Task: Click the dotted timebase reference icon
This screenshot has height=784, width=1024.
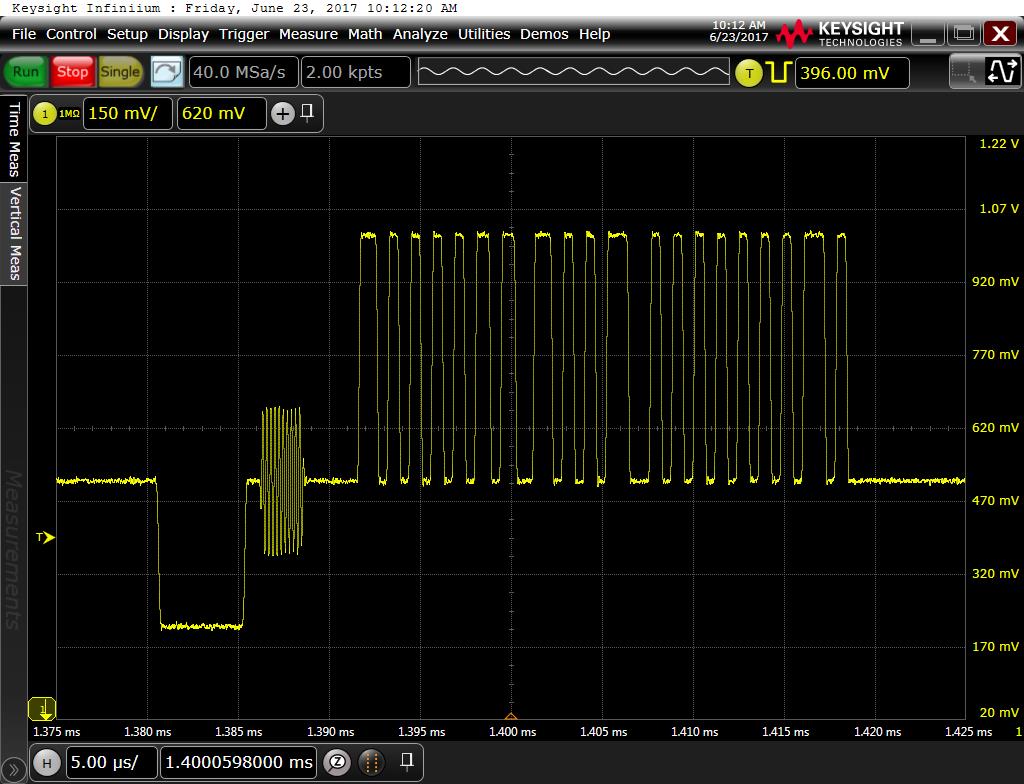Action: (370, 762)
